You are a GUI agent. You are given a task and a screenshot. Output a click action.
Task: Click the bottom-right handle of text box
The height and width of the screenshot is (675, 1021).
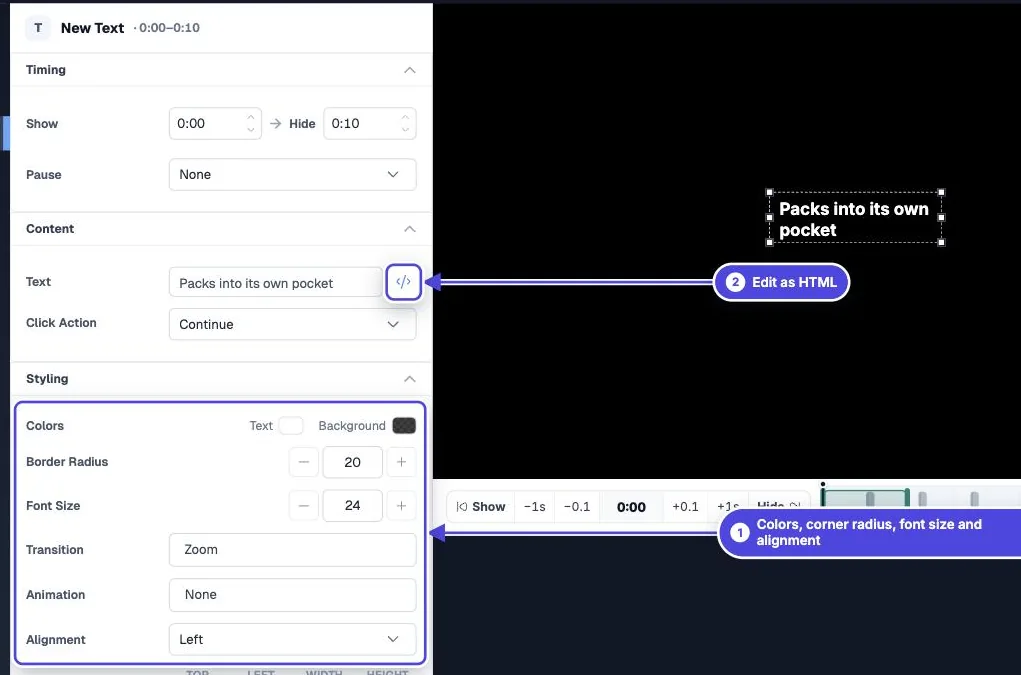click(x=942, y=242)
